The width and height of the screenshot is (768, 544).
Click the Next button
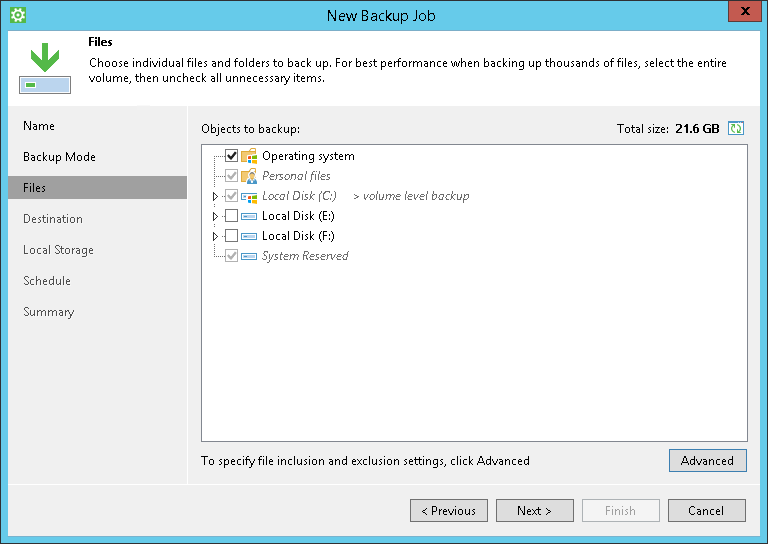click(x=534, y=511)
